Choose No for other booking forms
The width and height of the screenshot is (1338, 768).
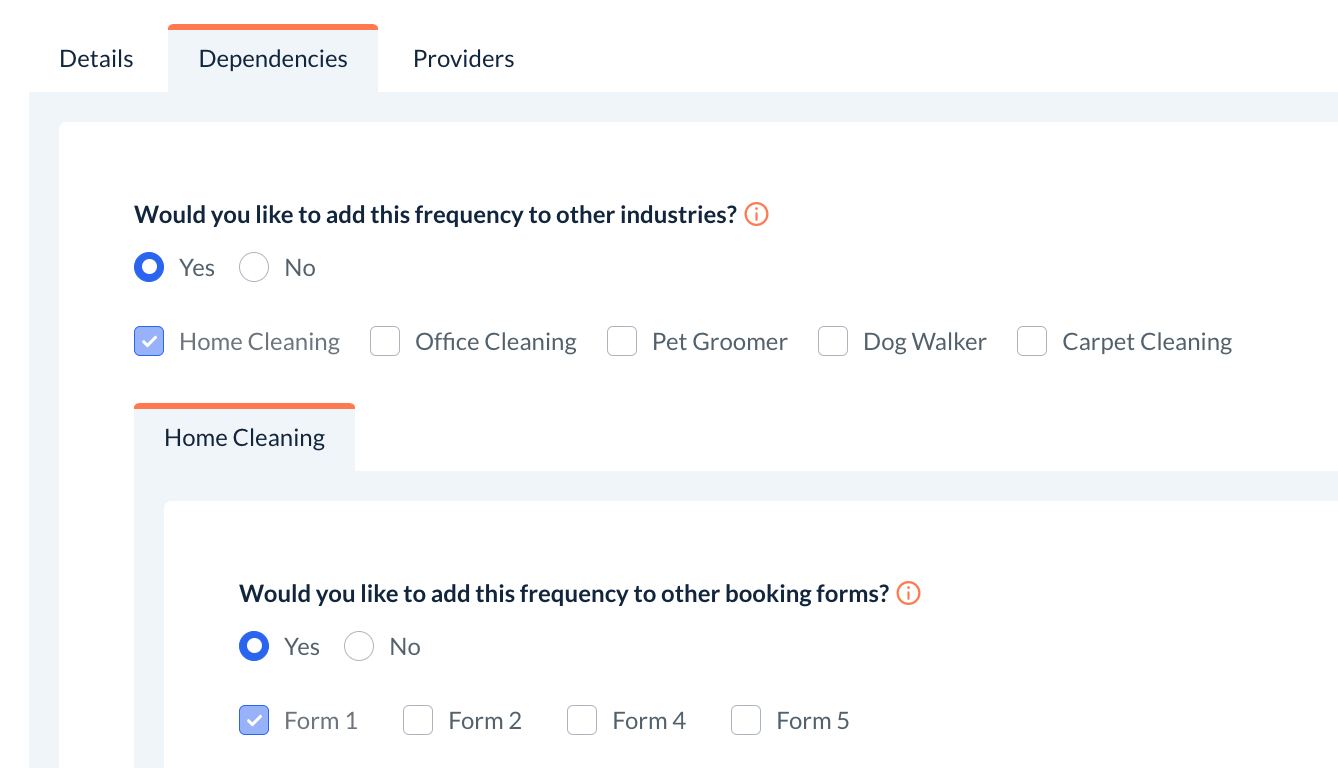(x=359, y=646)
